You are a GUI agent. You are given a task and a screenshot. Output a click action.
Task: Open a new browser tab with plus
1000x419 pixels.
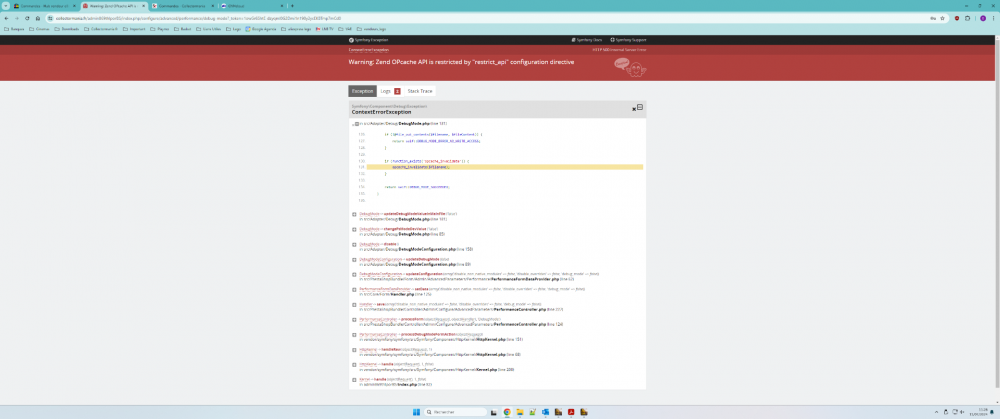pyautogui.click(x=292, y=6)
